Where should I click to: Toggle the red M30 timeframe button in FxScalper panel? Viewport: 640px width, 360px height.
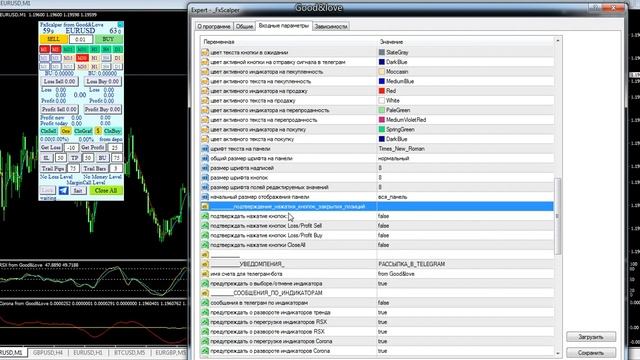(82, 58)
